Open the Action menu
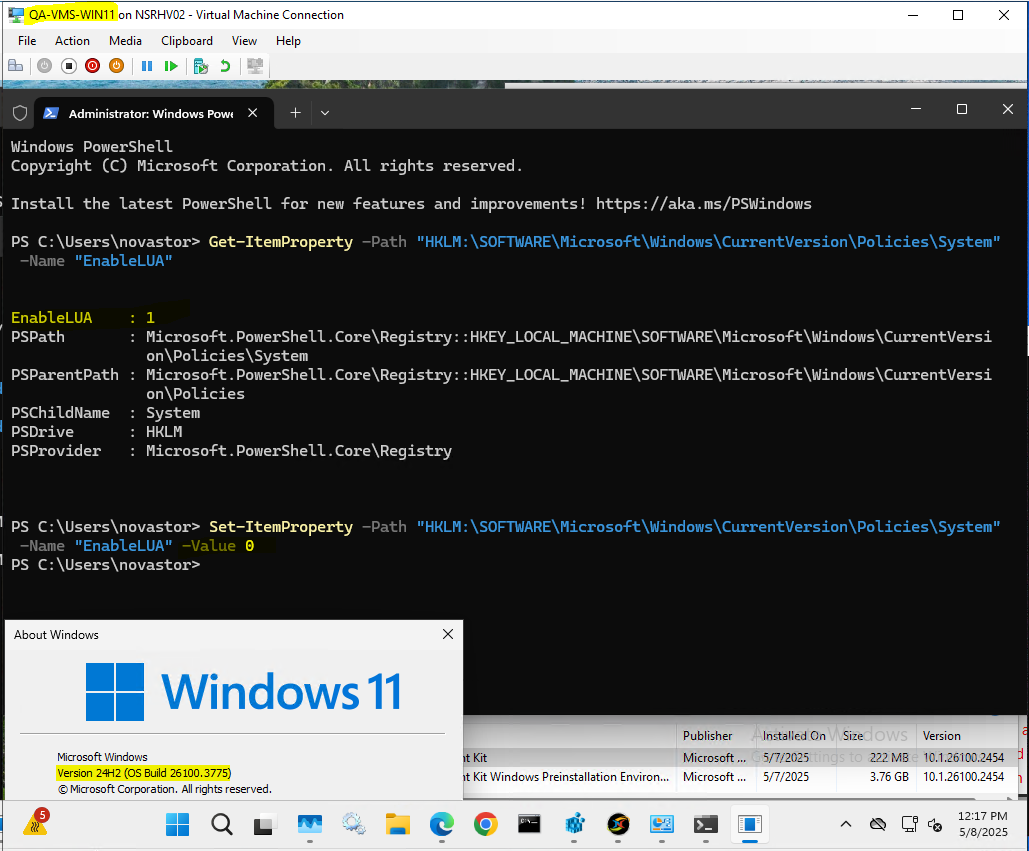The image size is (1029, 851). [x=72, y=41]
